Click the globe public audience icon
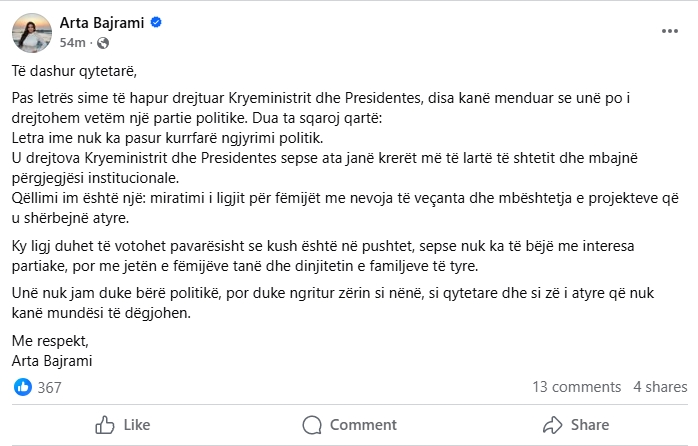Image resolution: width=698 pixels, height=446 pixels. [103, 43]
